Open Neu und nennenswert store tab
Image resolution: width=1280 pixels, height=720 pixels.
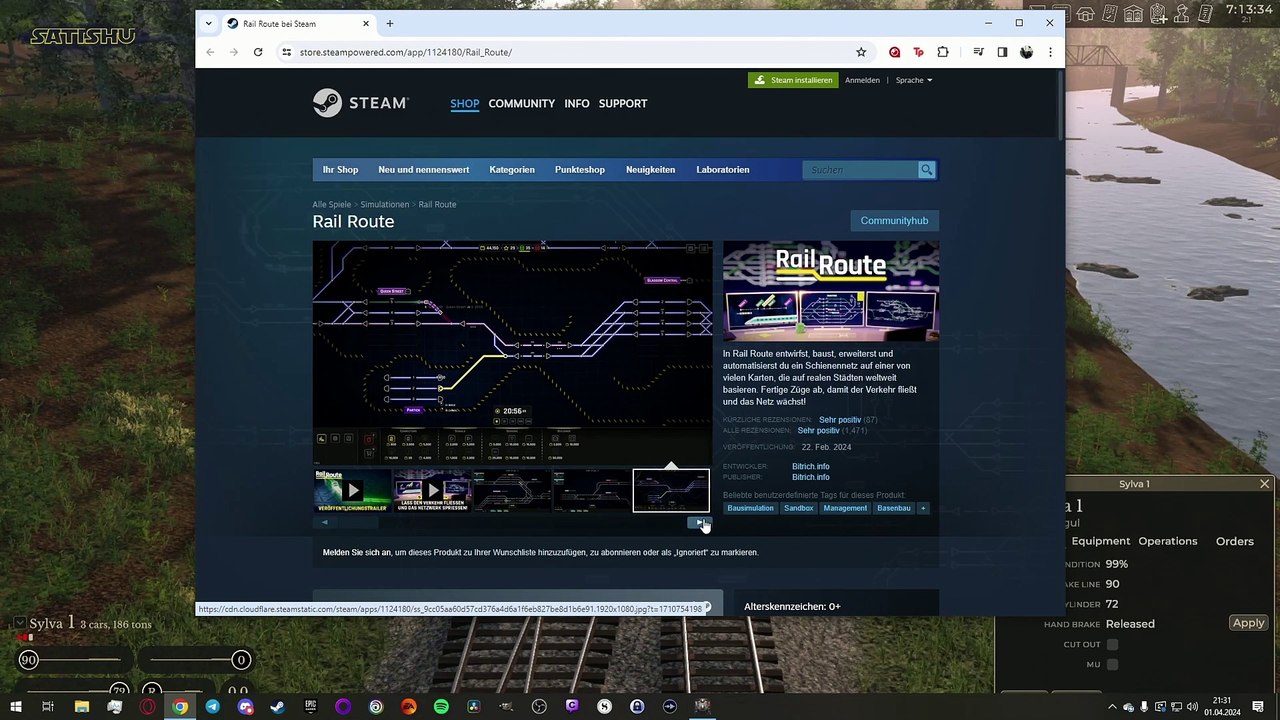423,170
